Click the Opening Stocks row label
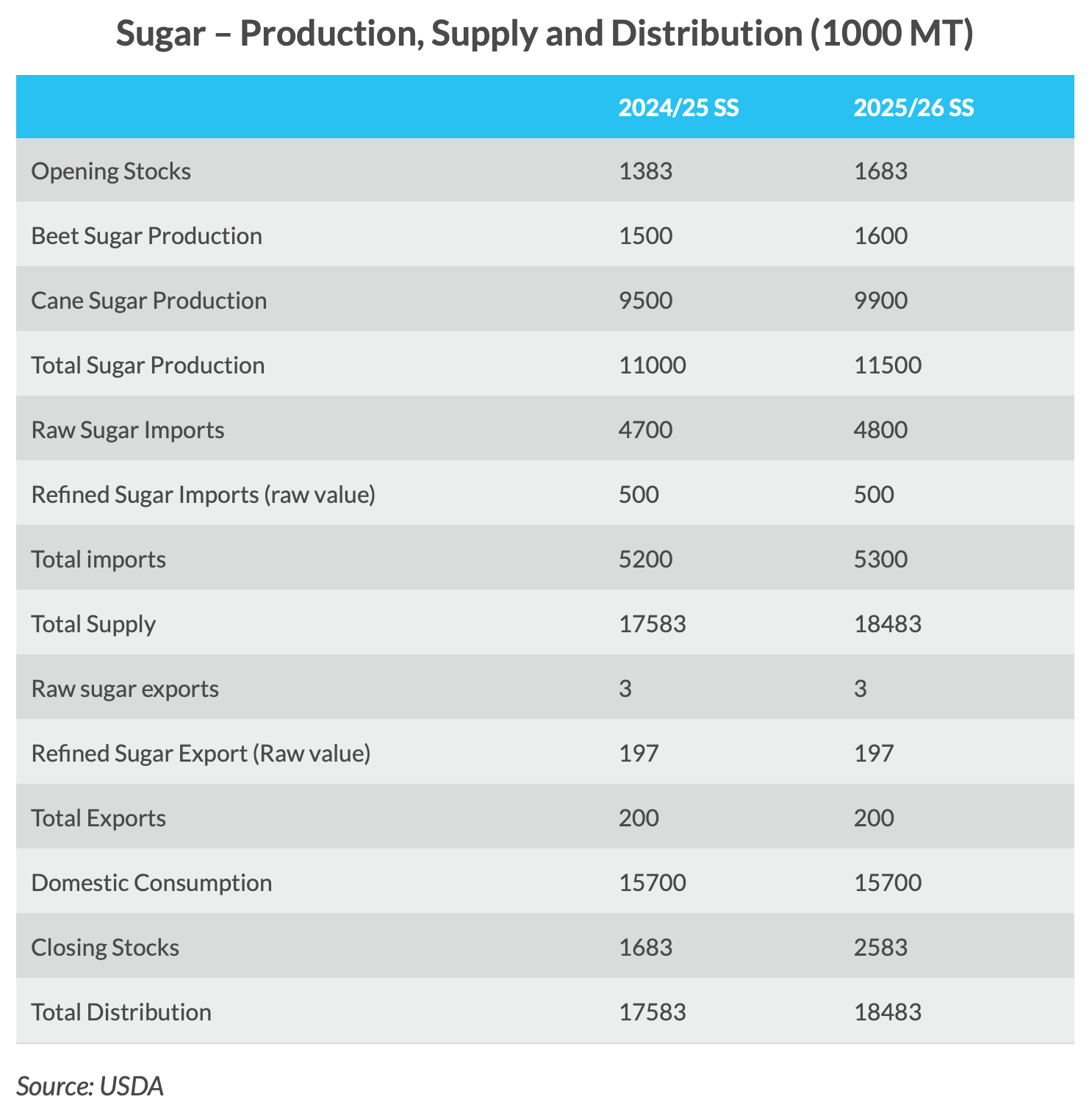 [111, 171]
